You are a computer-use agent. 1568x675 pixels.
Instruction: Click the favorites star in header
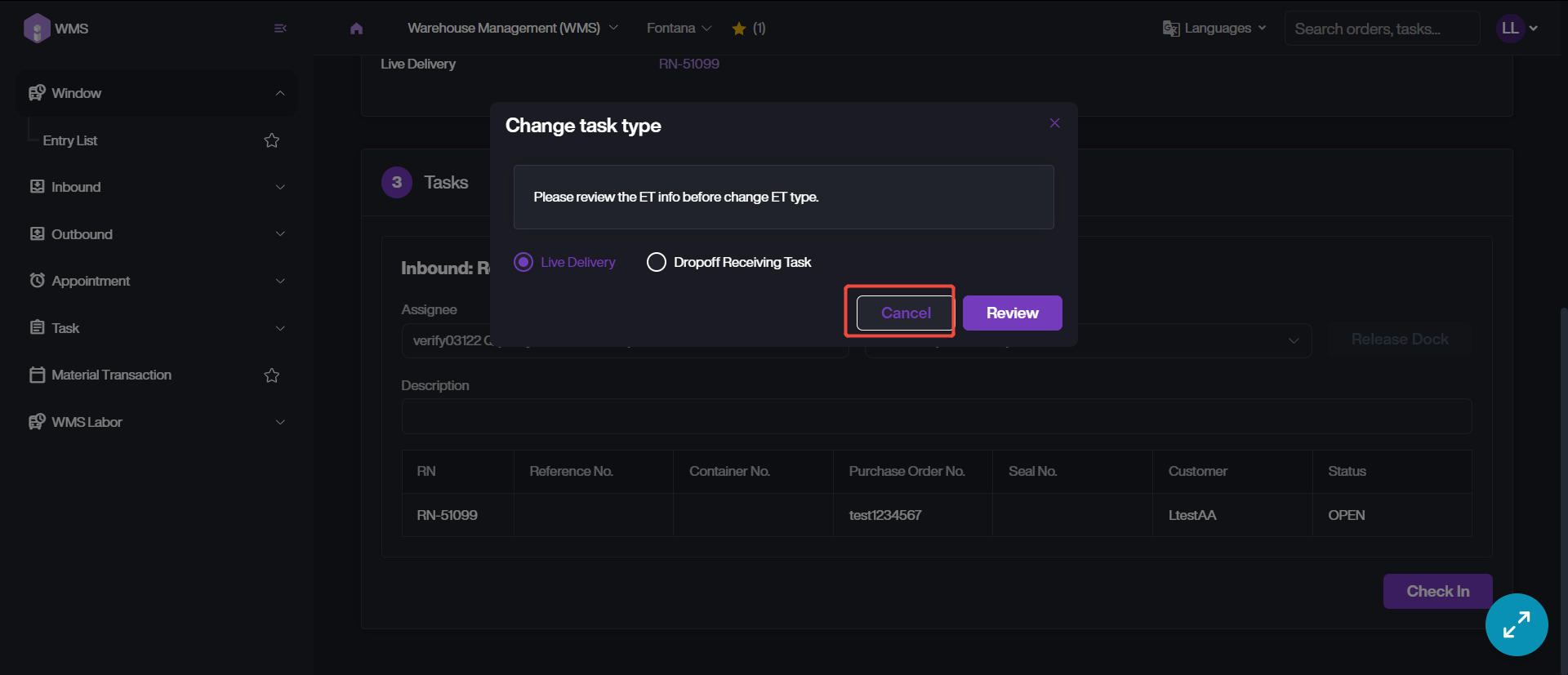[x=739, y=29]
